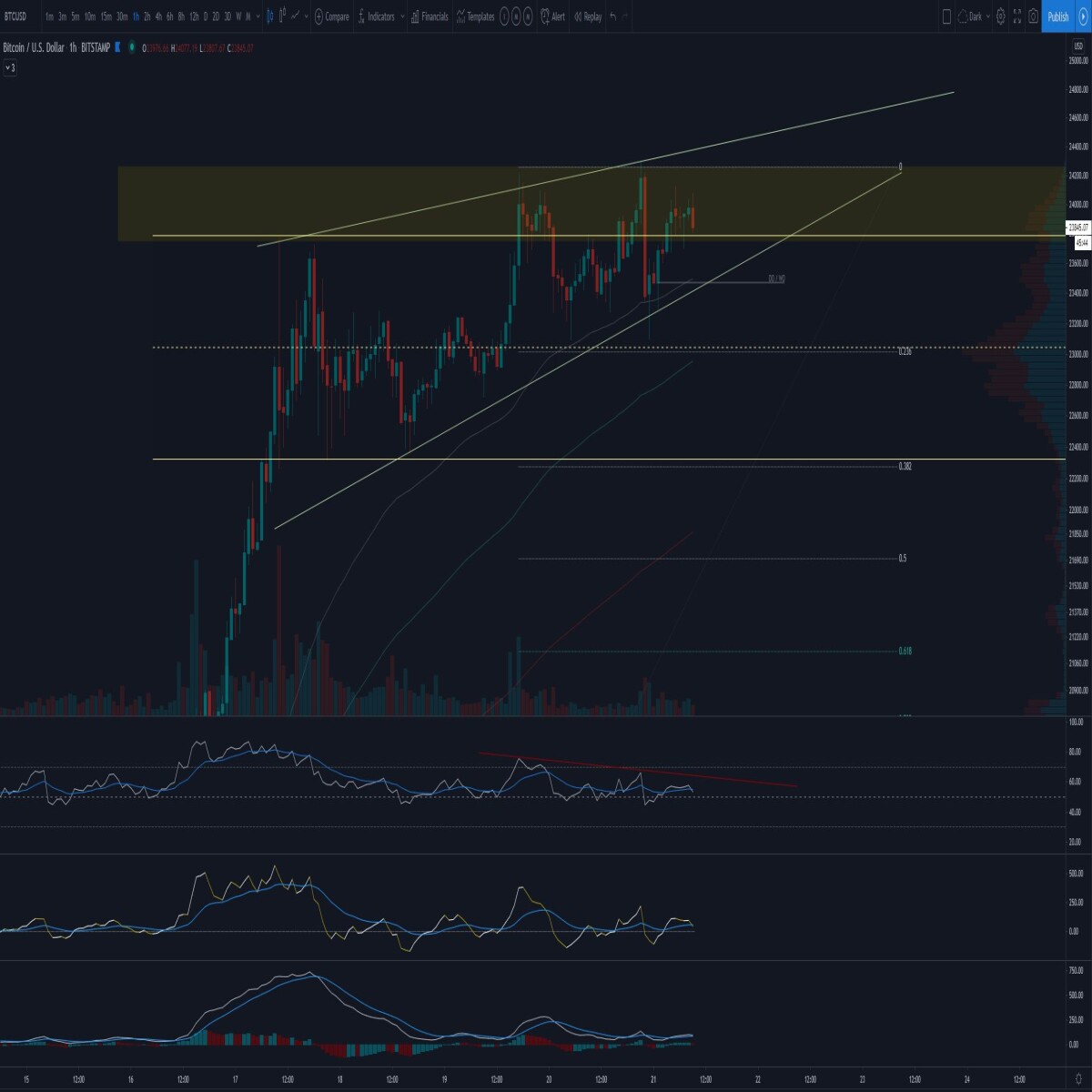Open chart settings gear
This screenshot has height=1092, width=1092.
coord(1001,16)
